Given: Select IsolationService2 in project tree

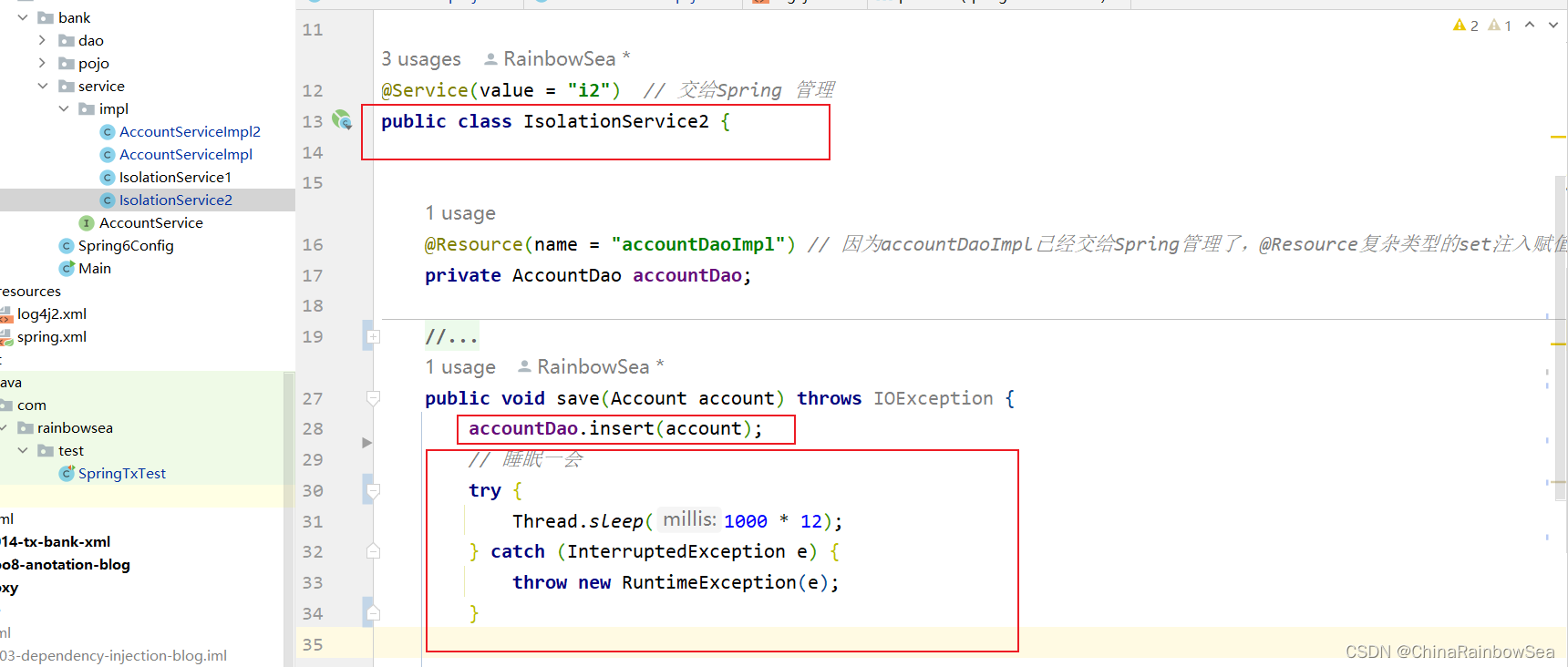Looking at the screenshot, I should pos(176,200).
